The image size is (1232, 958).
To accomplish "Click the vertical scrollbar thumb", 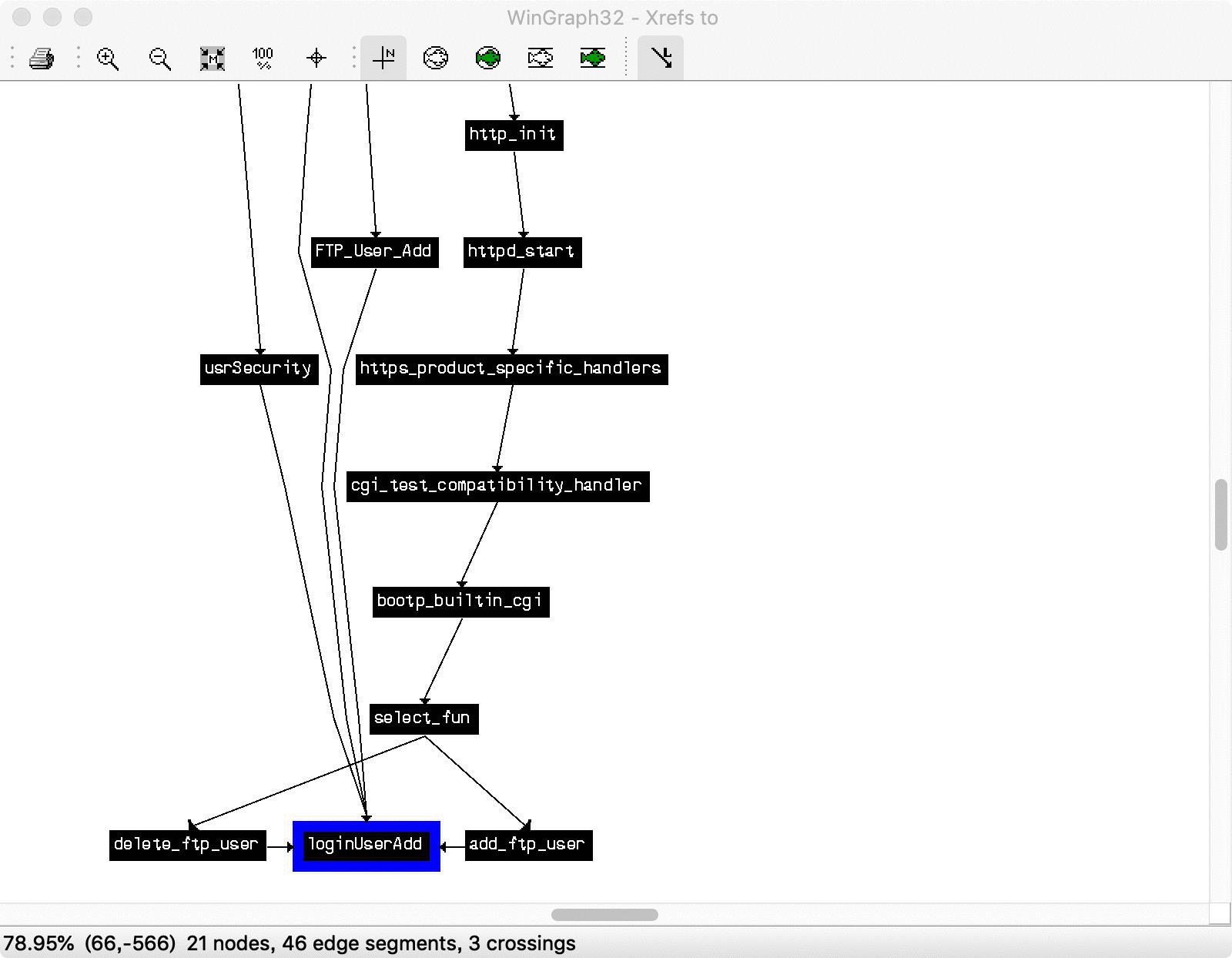I will click(x=1221, y=514).
